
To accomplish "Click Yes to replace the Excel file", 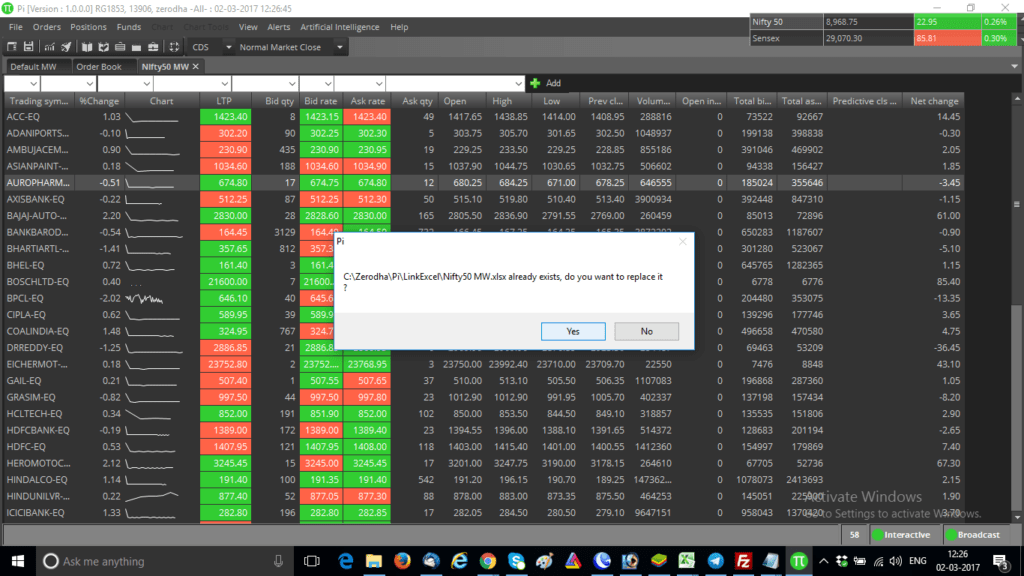I will (573, 331).
